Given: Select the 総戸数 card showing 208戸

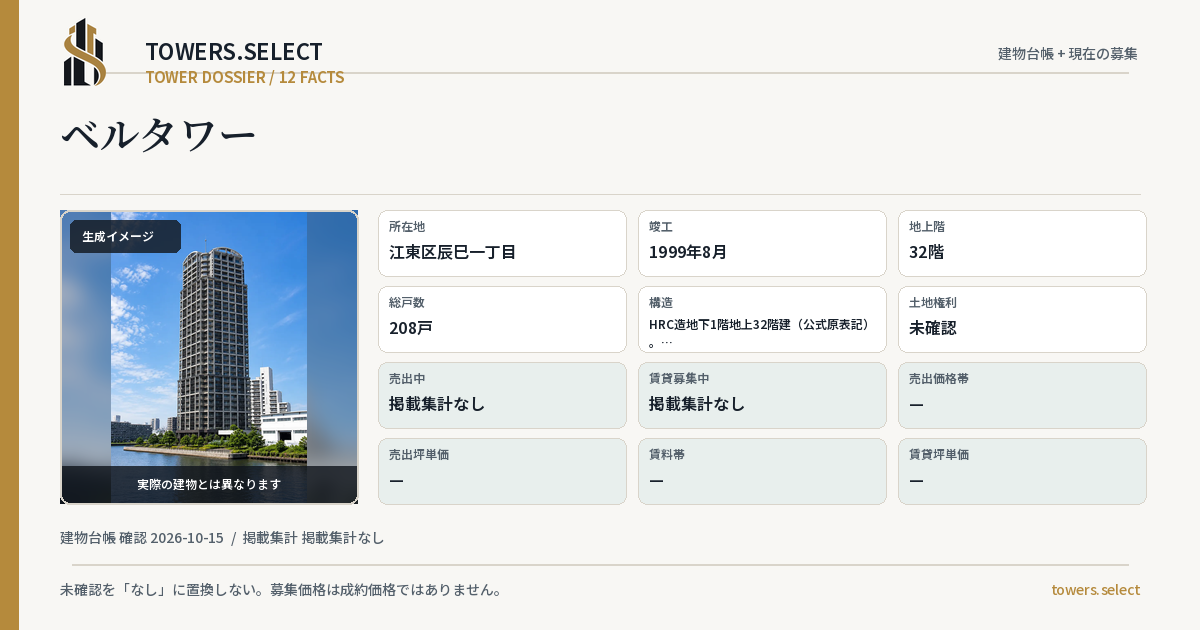Looking at the screenshot, I should point(502,319).
